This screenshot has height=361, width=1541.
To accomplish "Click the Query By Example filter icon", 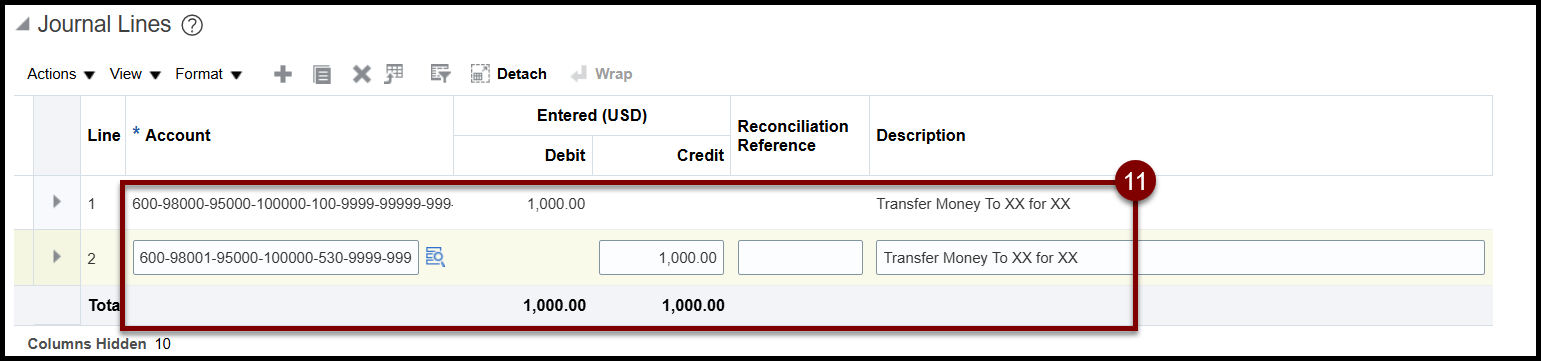I will click(441, 74).
